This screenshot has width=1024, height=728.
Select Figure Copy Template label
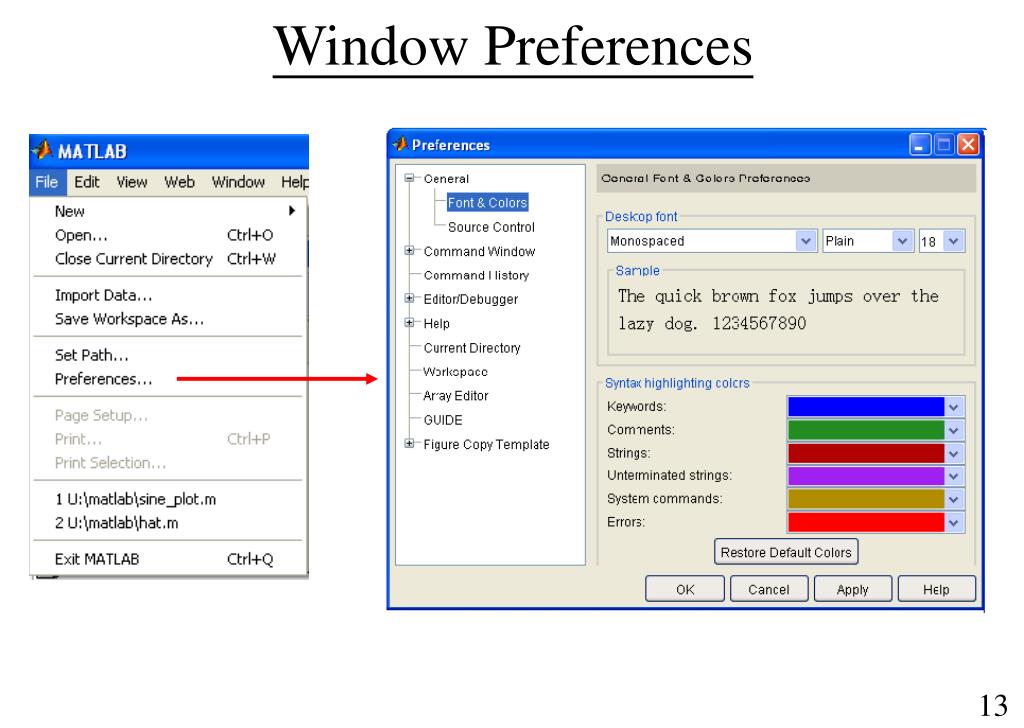486,445
